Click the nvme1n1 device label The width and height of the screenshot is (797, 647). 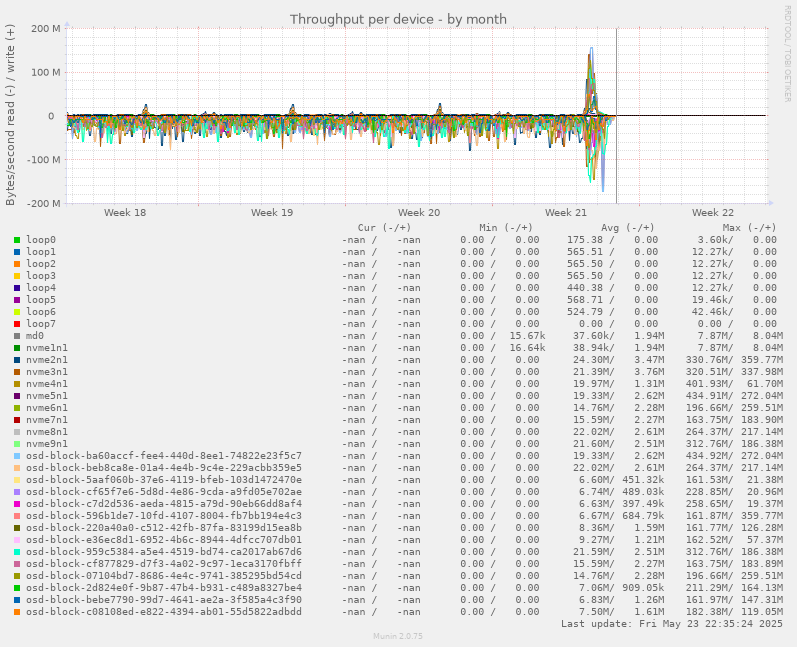coord(47,348)
